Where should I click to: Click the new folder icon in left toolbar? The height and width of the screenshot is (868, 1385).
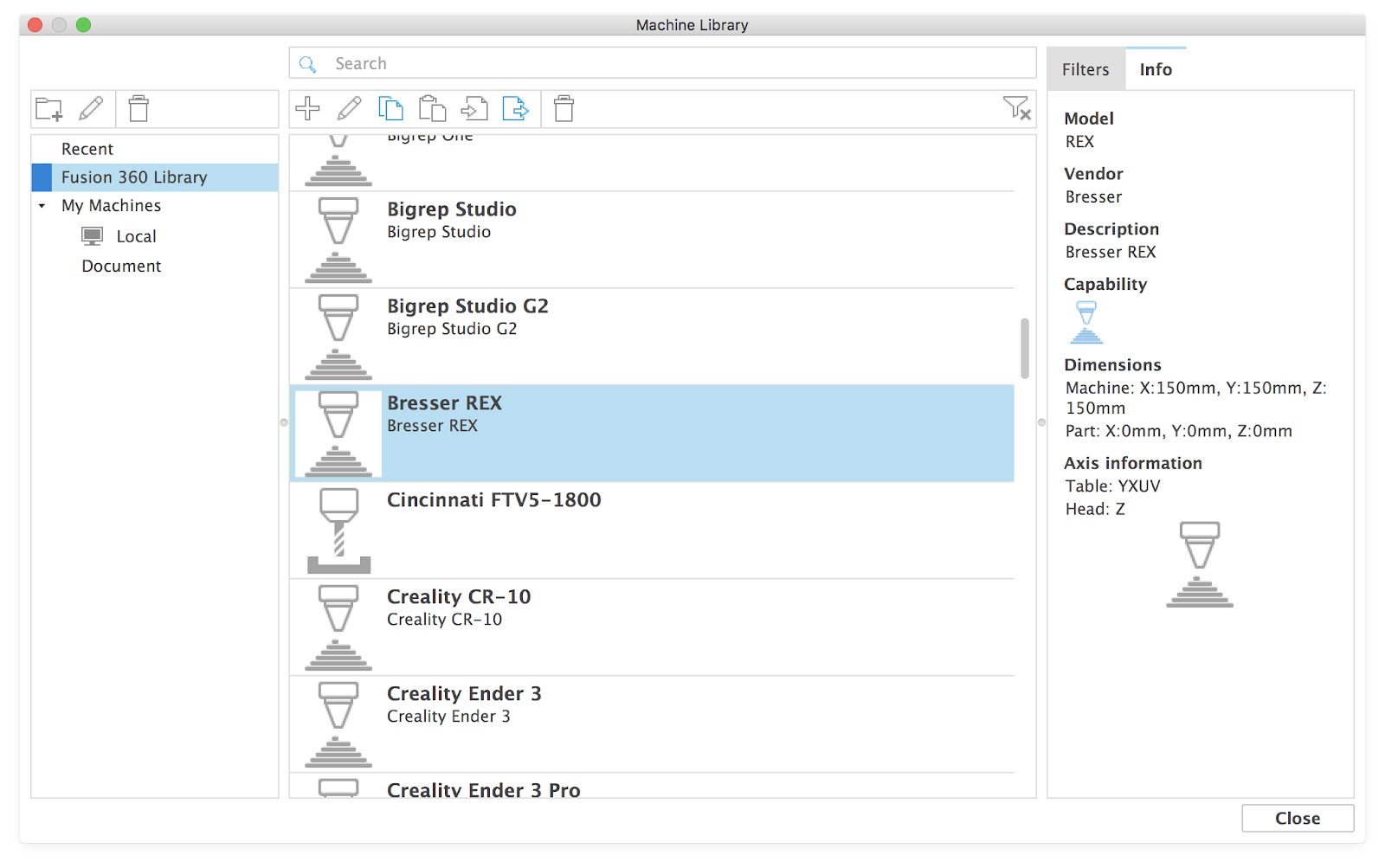click(x=48, y=109)
